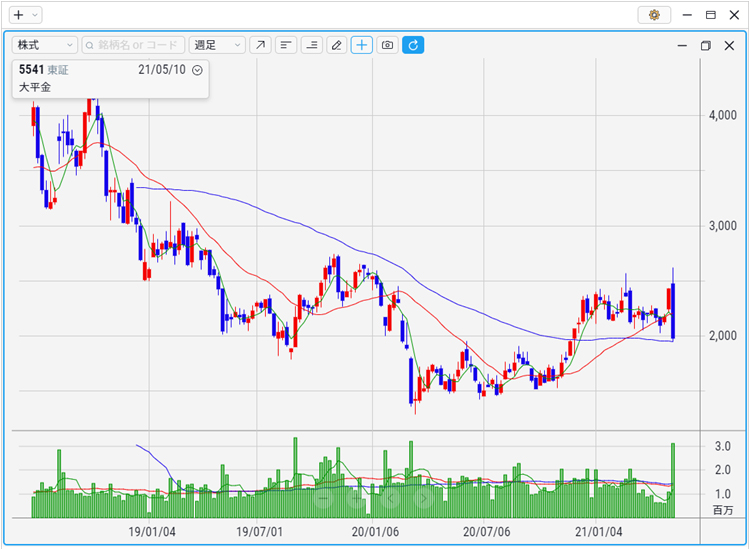Move chart back with faint left chevron
The image size is (750, 550).
click(390, 499)
